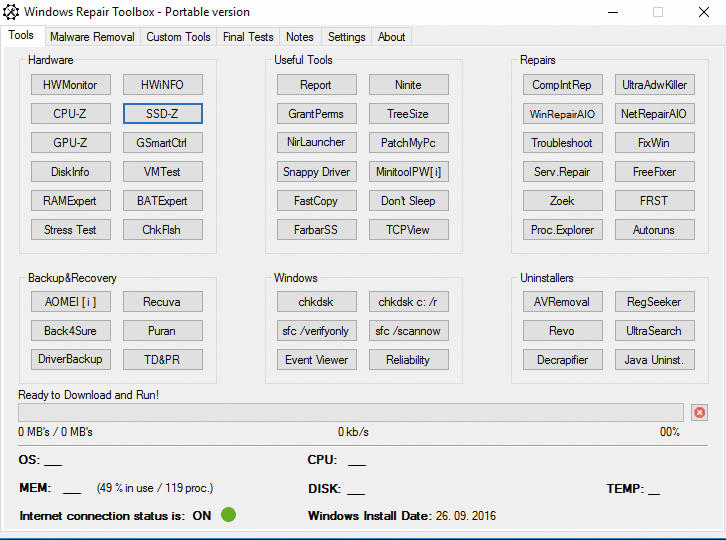The image size is (726, 540).
Task: Open the Troubleshoot tool
Action: (x=563, y=143)
